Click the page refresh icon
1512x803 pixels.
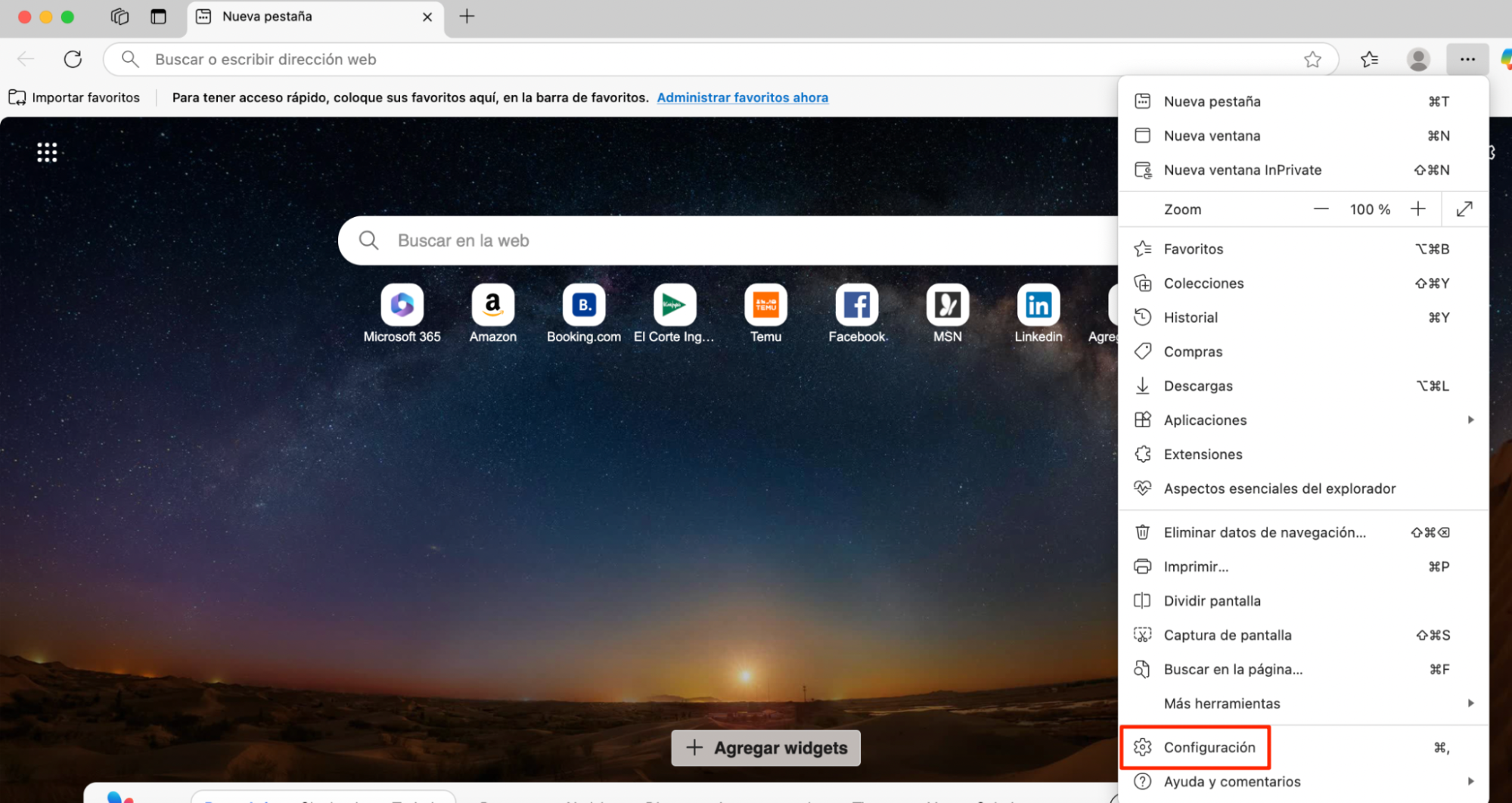click(73, 59)
